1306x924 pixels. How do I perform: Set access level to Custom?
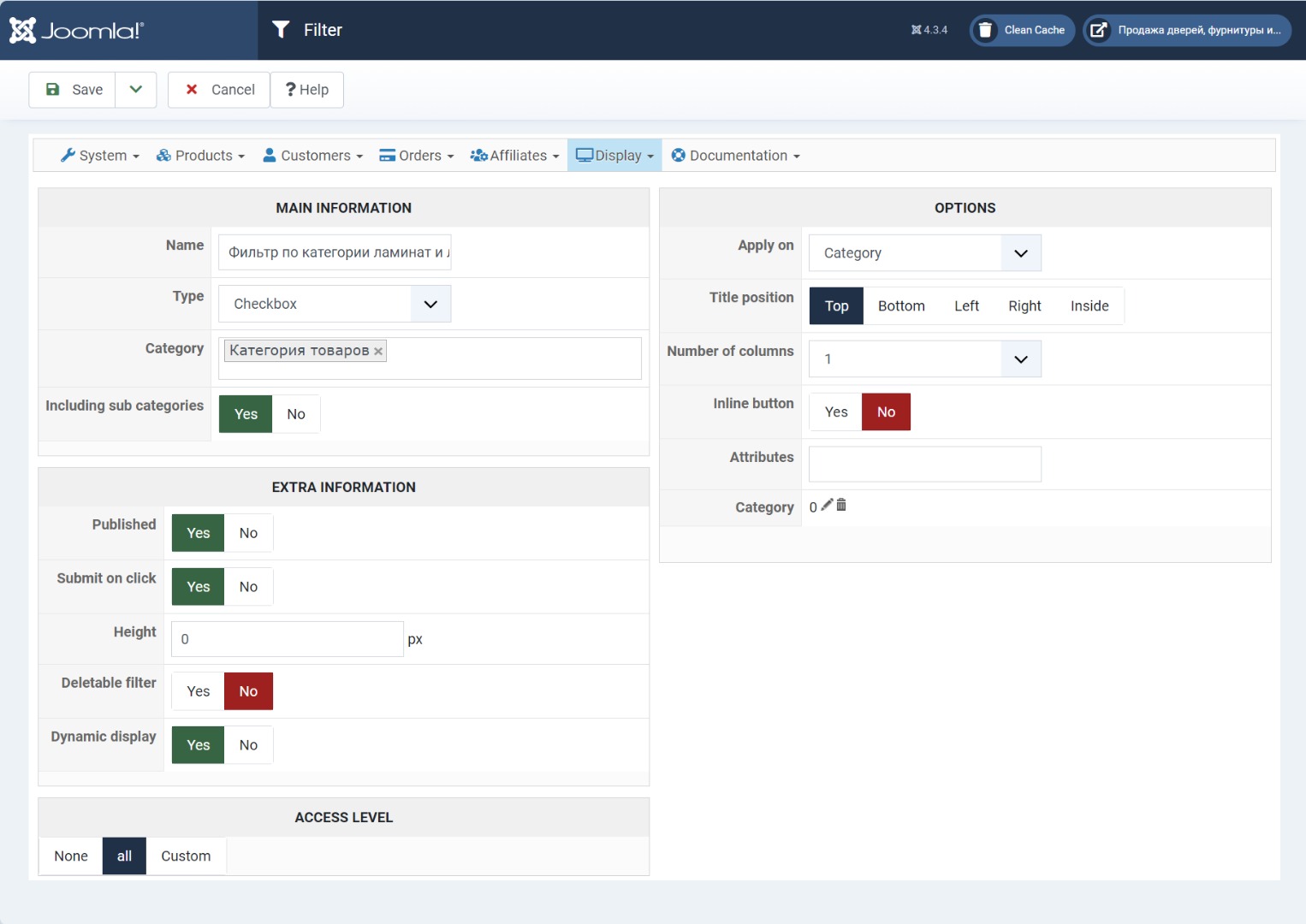[x=186, y=856]
